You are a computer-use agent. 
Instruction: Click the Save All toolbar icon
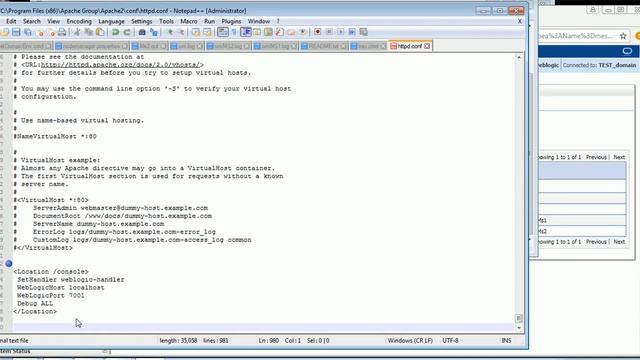(x=28, y=32)
